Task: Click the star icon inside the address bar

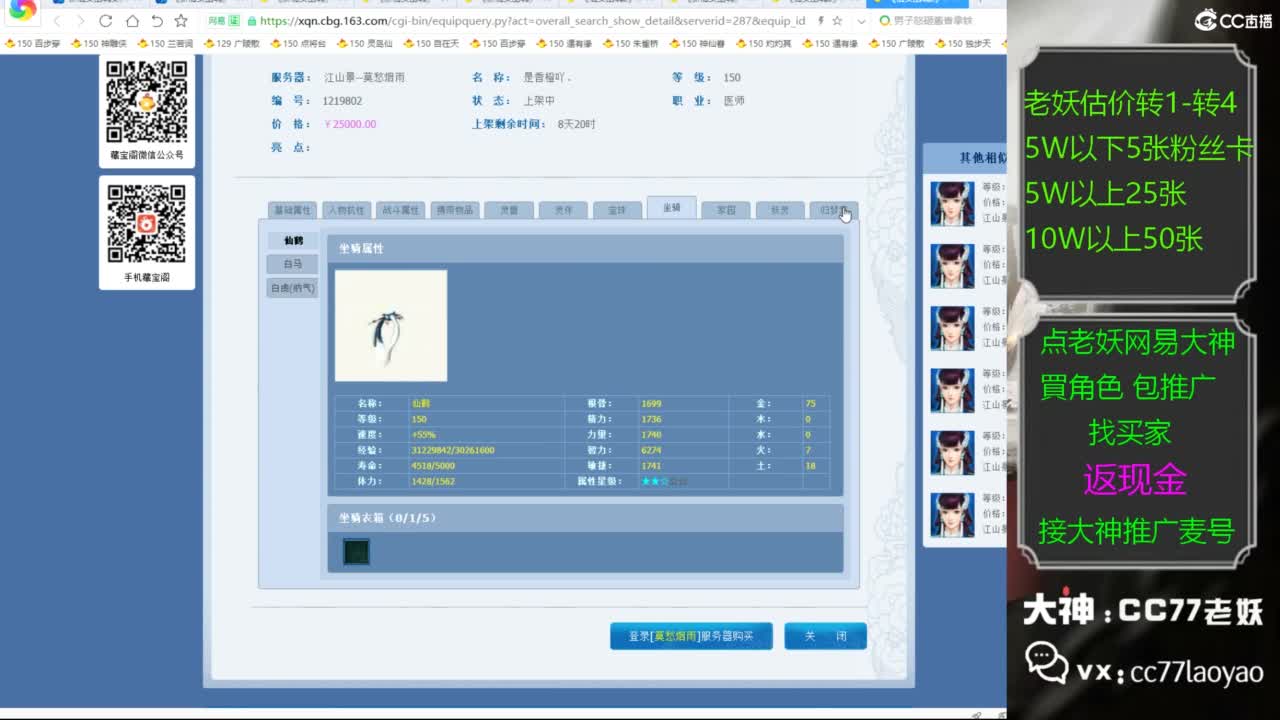Action: (836, 21)
